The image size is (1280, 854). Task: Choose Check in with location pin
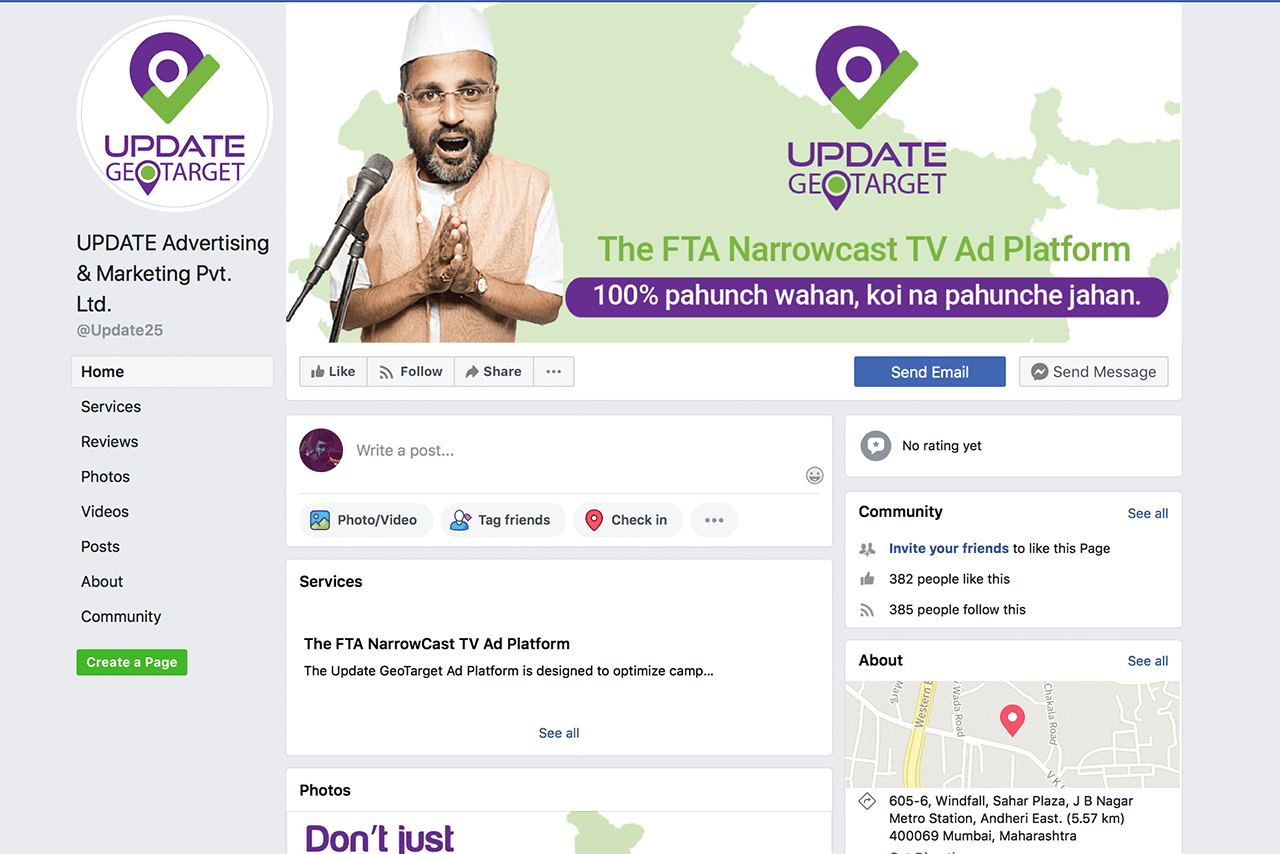tap(628, 520)
